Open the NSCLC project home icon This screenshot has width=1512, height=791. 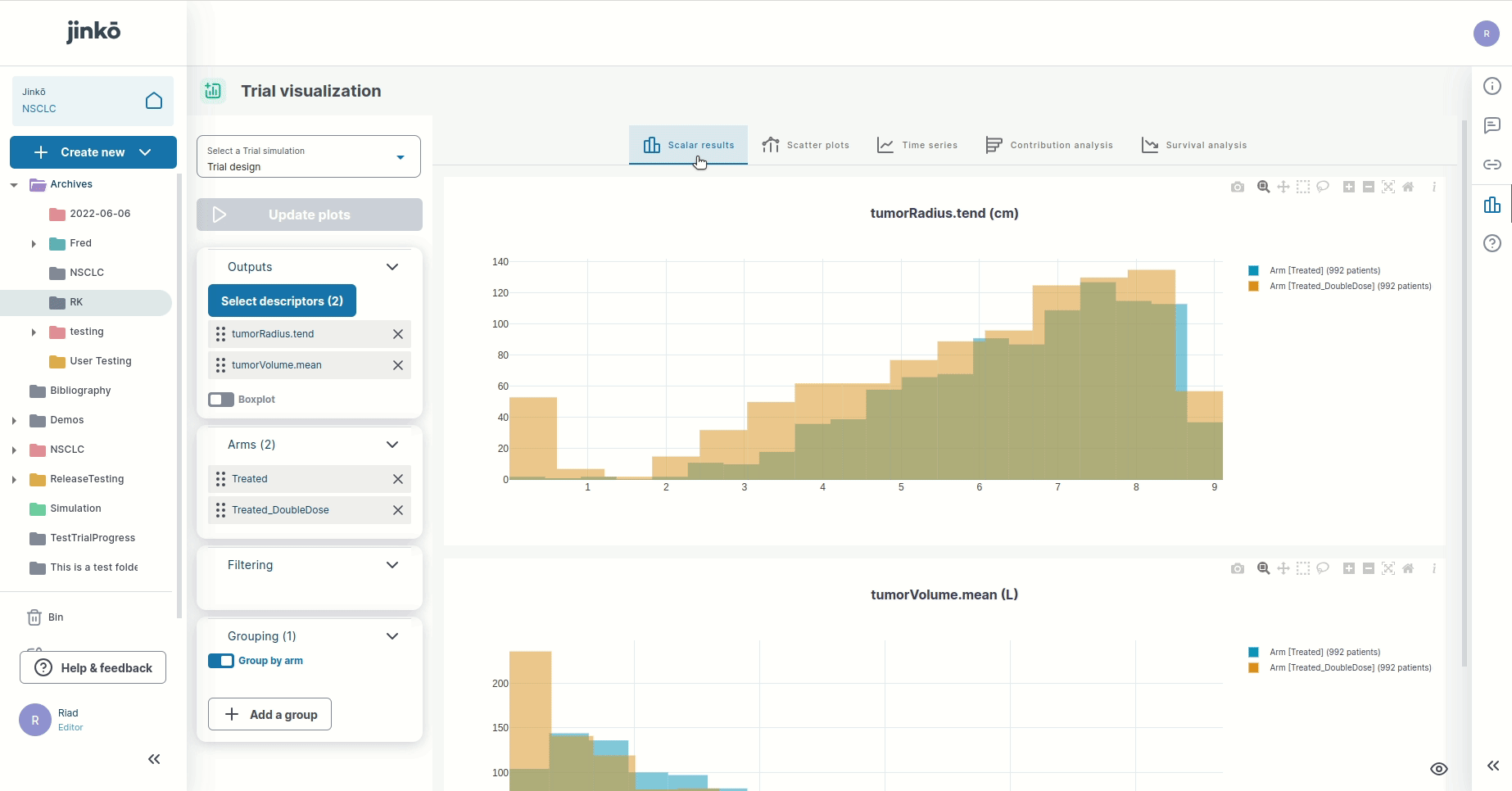[x=154, y=101]
